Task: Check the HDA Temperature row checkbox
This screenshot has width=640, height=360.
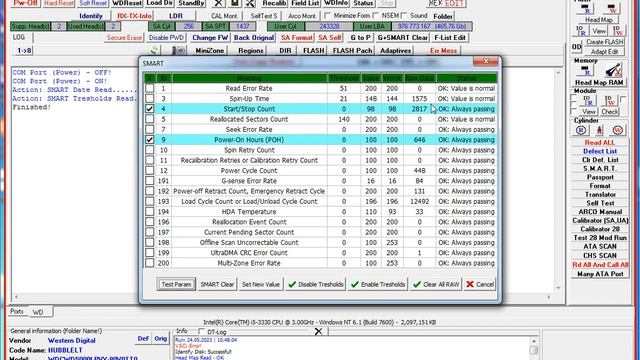Action: [x=149, y=211]
